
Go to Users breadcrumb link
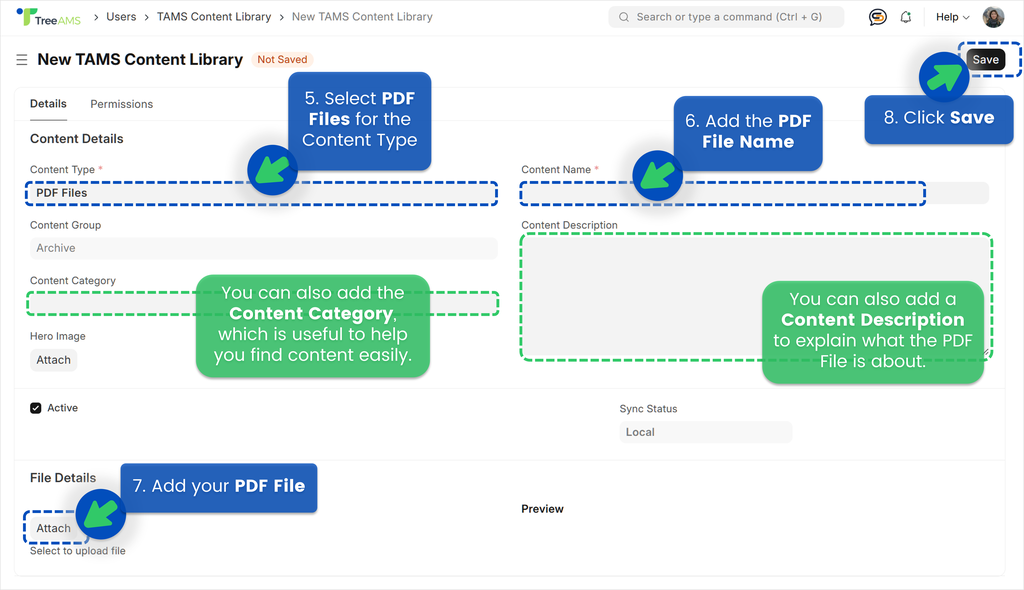pos(121,17)
